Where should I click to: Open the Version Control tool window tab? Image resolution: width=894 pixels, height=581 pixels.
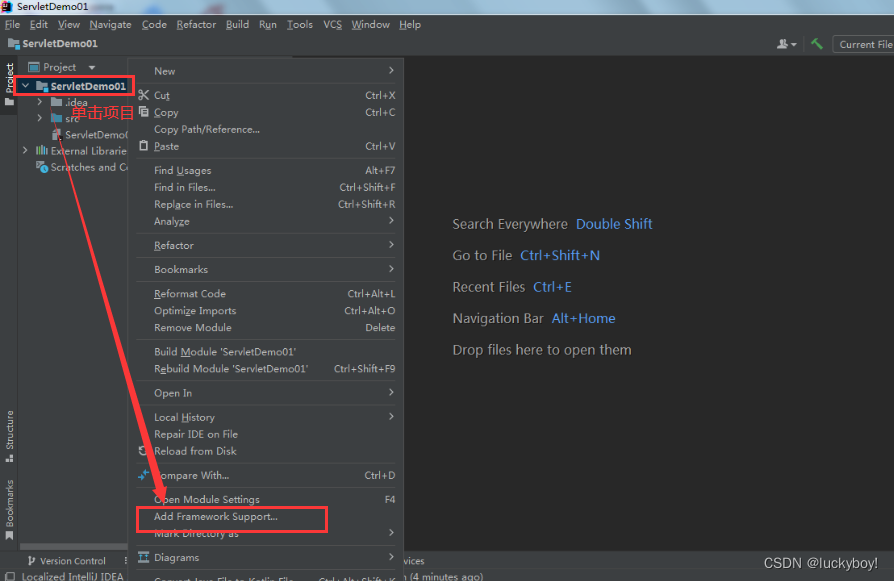coord(67,560)
